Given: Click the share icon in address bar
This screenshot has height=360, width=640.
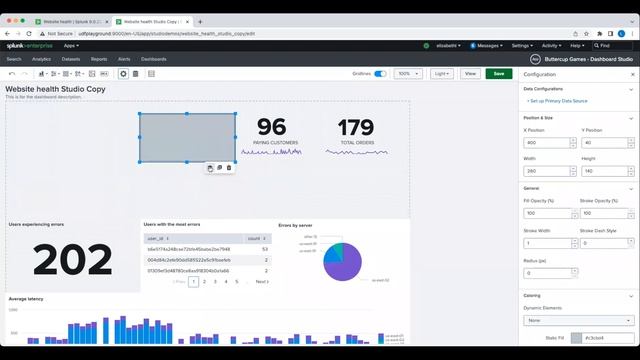Looking at the screenshot, I should point(576,33).
